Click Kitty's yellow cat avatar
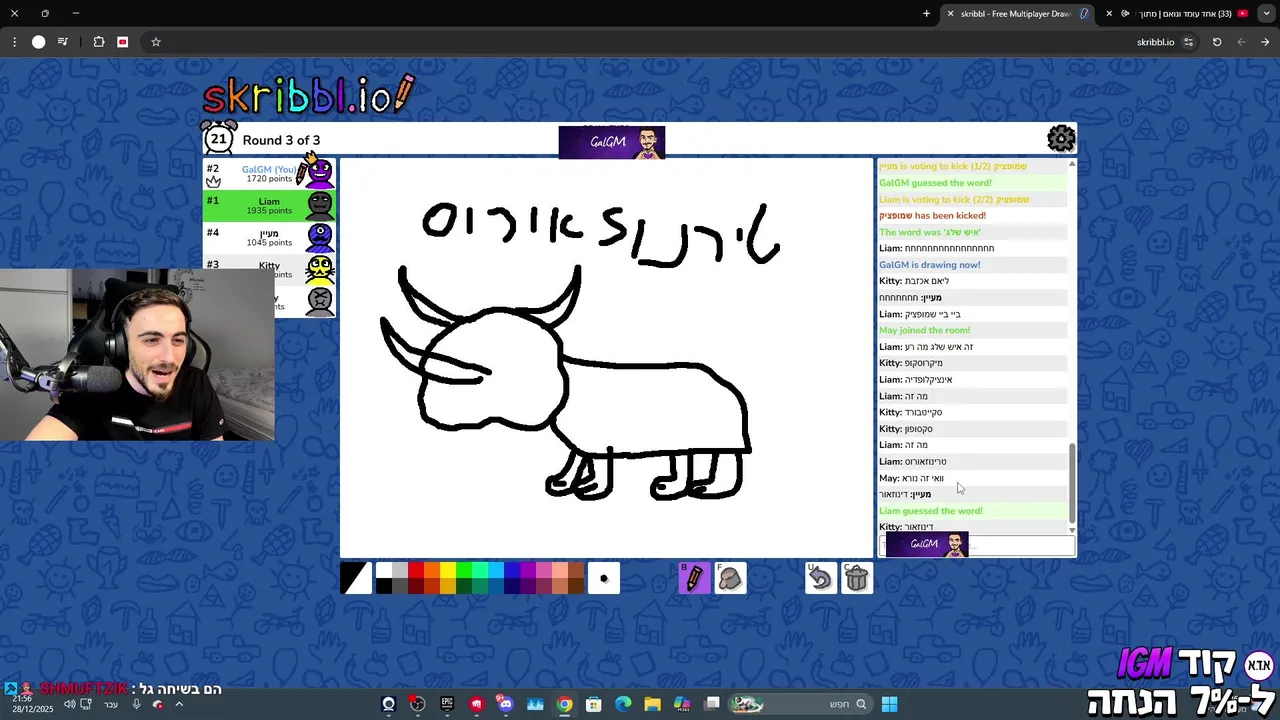This screenshot has width=1280, height=720. point(319,268)
